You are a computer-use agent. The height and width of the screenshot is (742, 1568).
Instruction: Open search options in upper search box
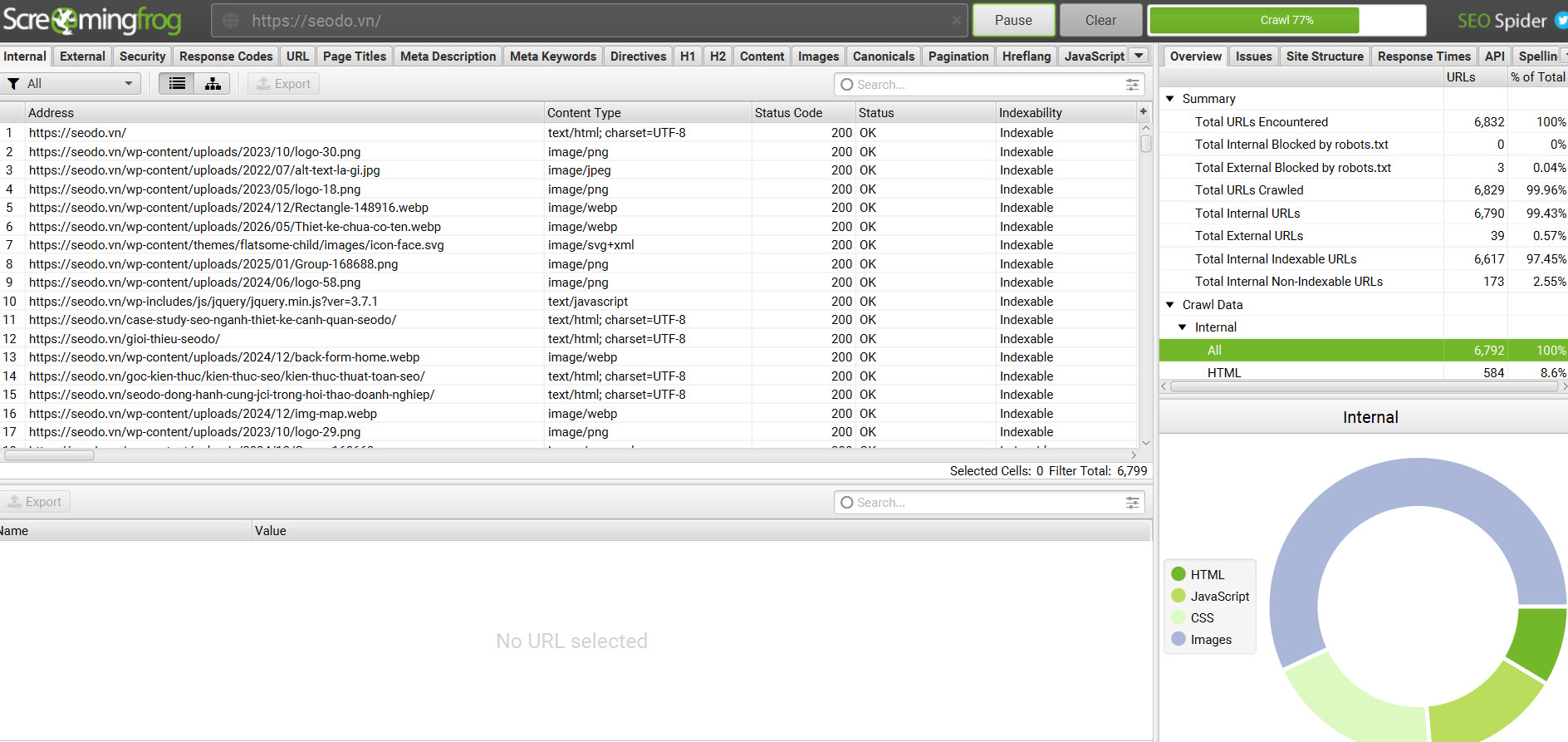pyautogui.click(x=1132, y=85)
